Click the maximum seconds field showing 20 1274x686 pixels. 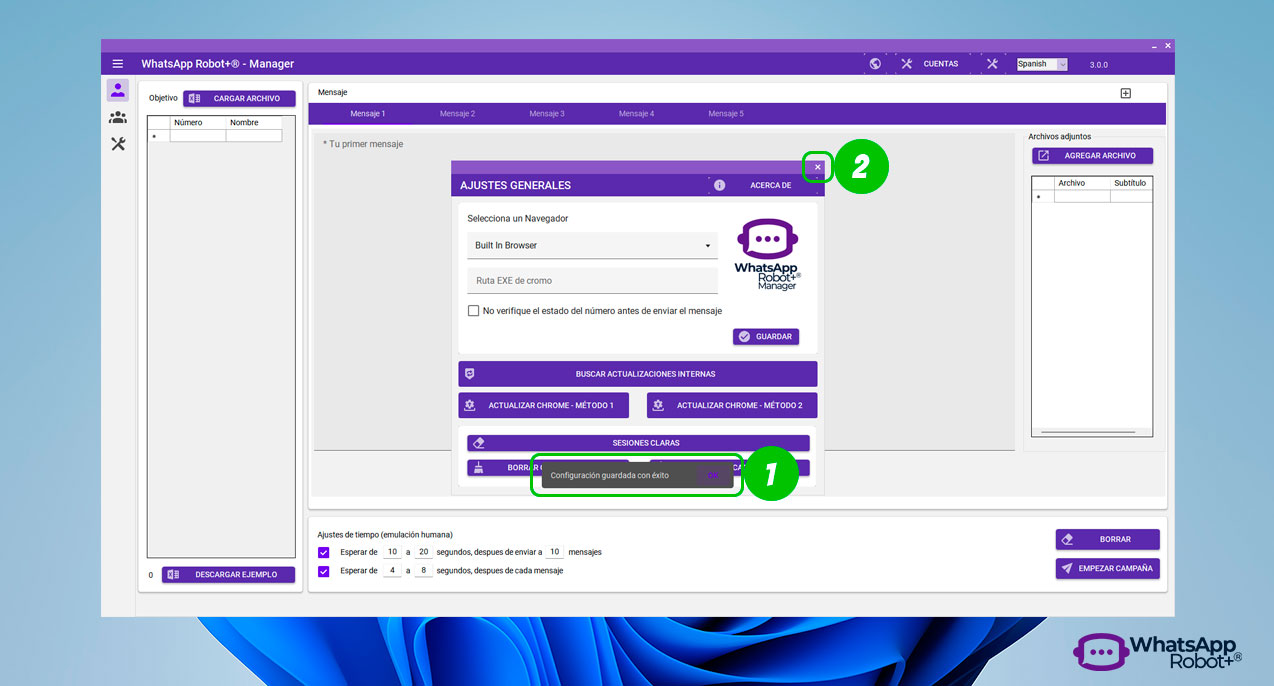click(x=423, y=552)
